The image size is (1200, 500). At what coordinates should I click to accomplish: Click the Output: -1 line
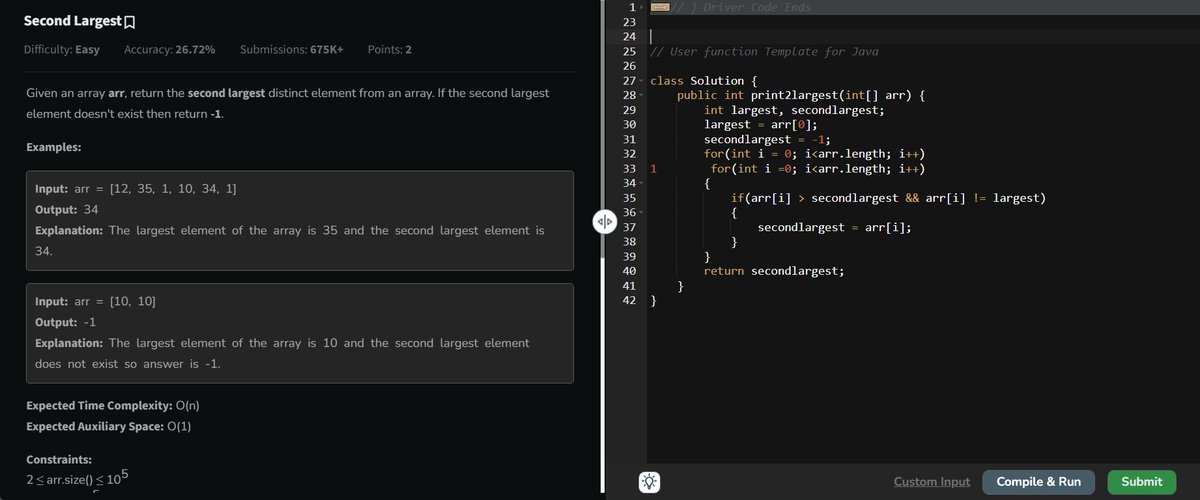point(65,323)
